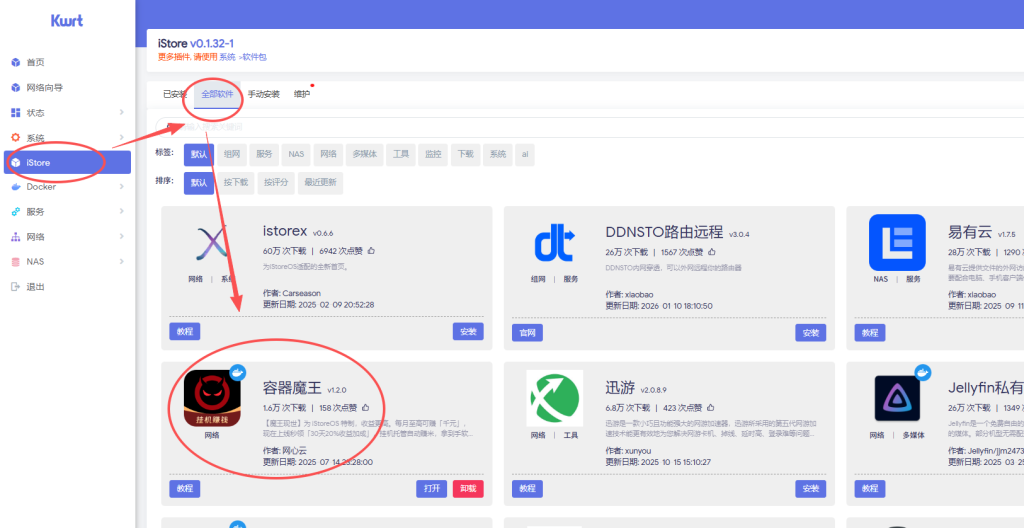
Task: Open the 易有云 教程 button
Action: [x=870, y=333]
